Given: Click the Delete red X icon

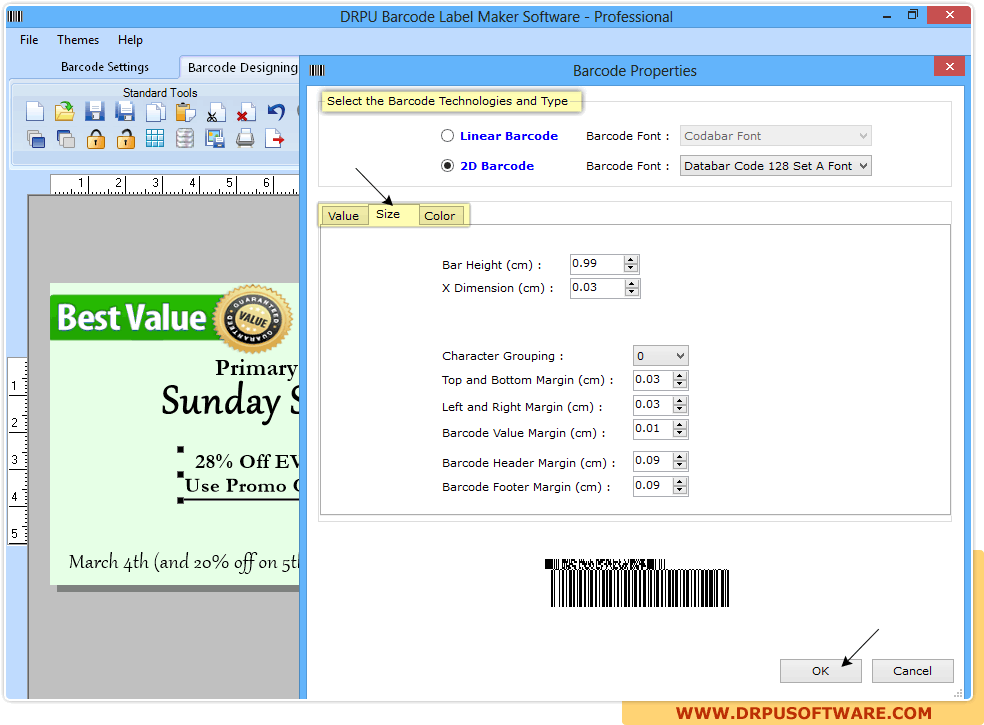Looking at the screenshot, I should (x=245, y=112).
